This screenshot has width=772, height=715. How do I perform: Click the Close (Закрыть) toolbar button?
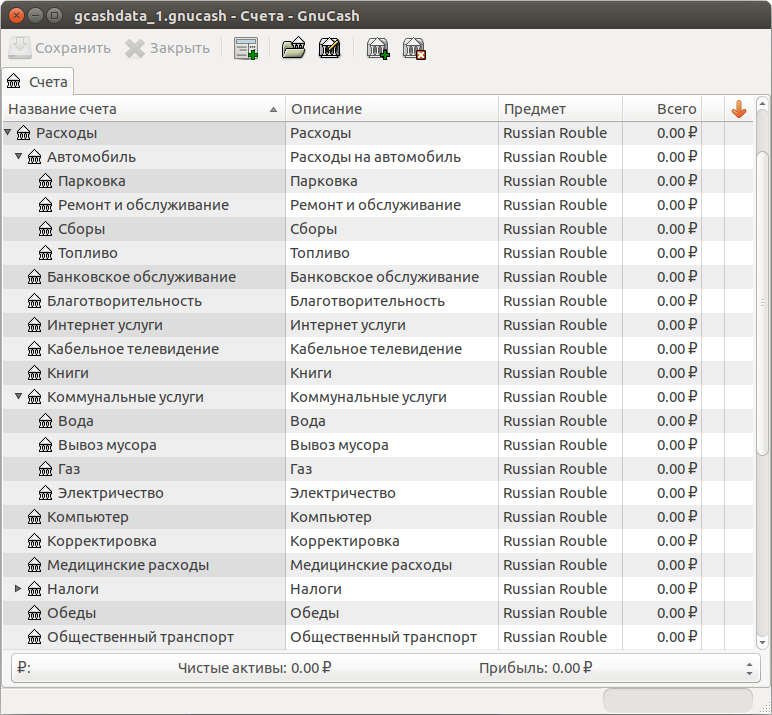coord(167,48)
